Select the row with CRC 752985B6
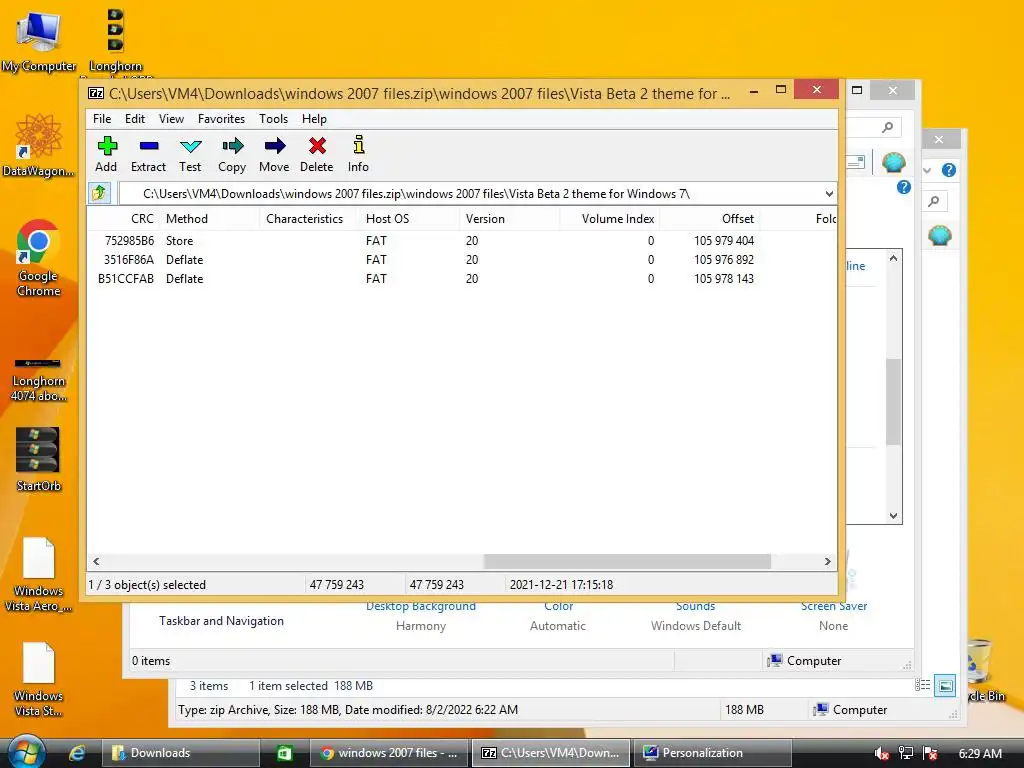The width and height of the screenshot is (1024, 768). [462, 241]
